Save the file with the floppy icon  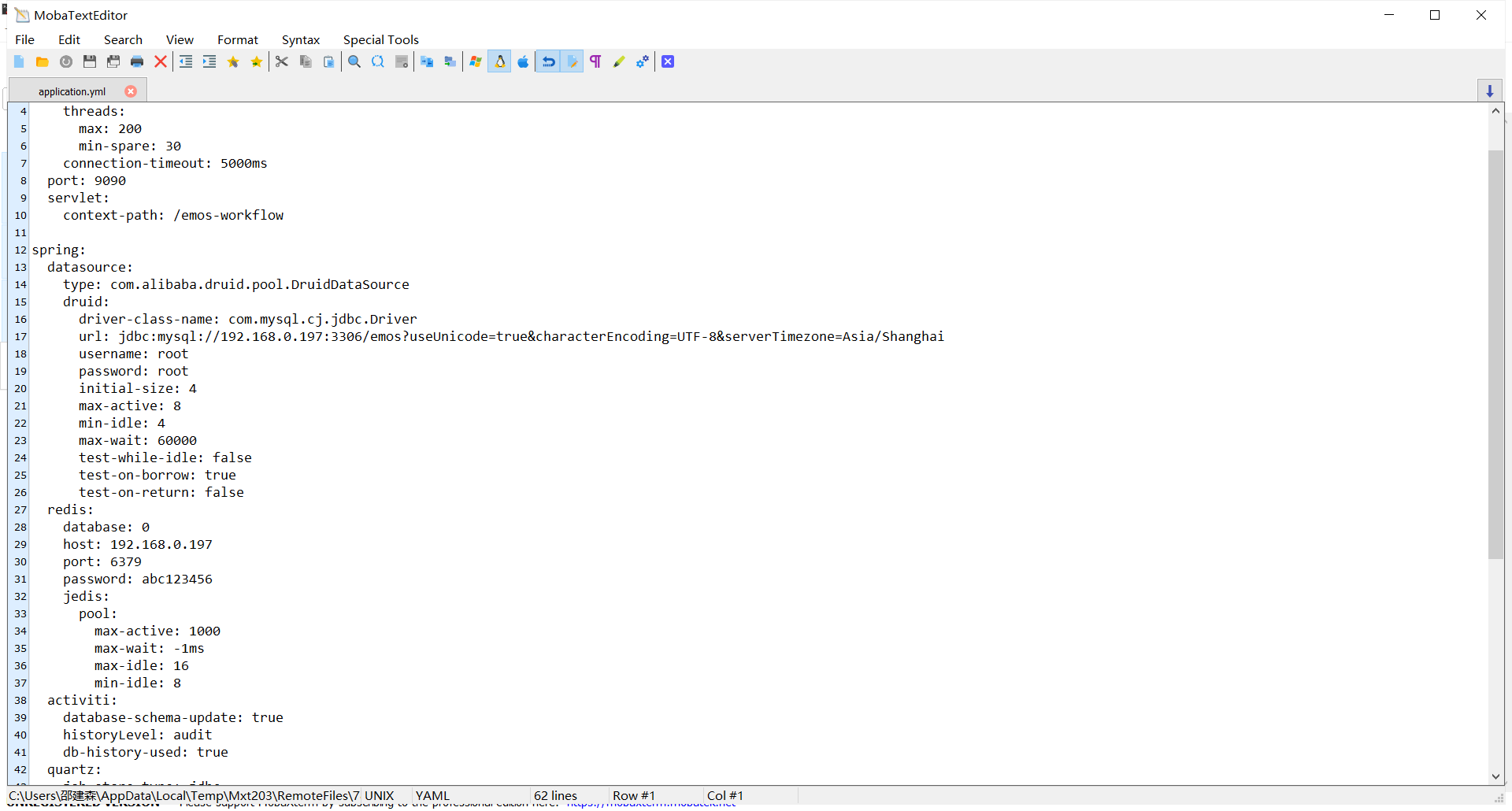pos(90,61)
